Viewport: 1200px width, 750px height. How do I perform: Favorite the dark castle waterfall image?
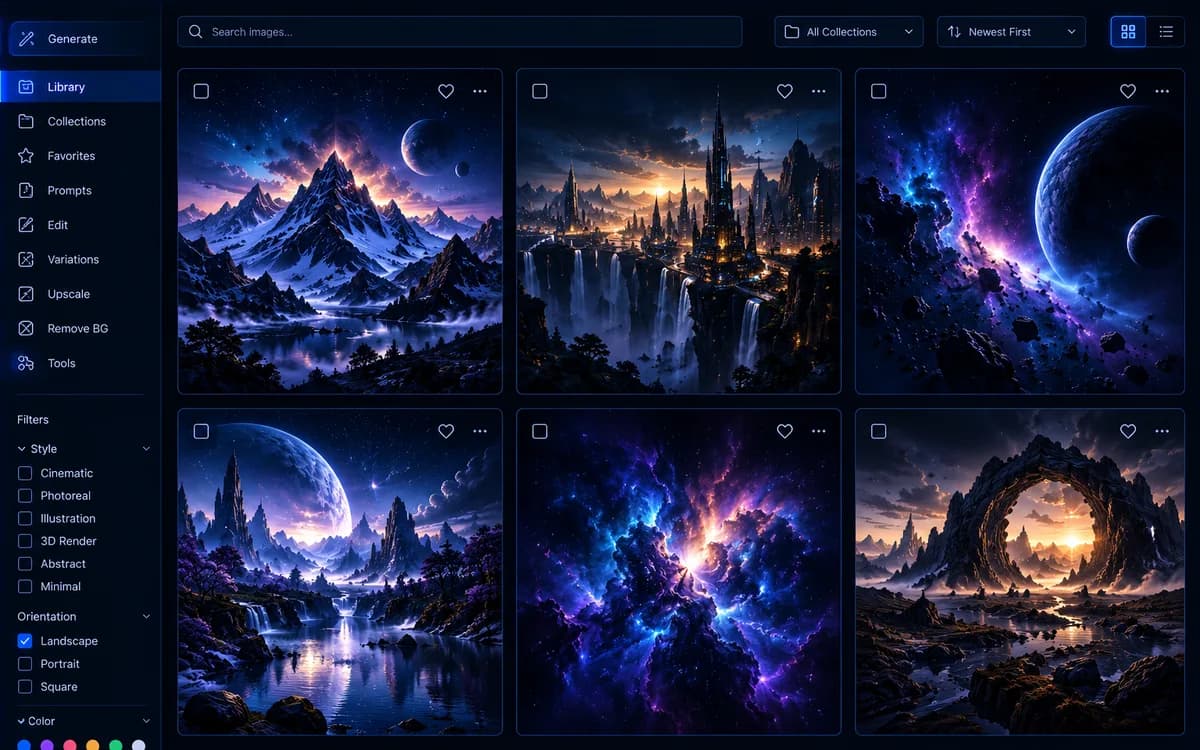785,91
